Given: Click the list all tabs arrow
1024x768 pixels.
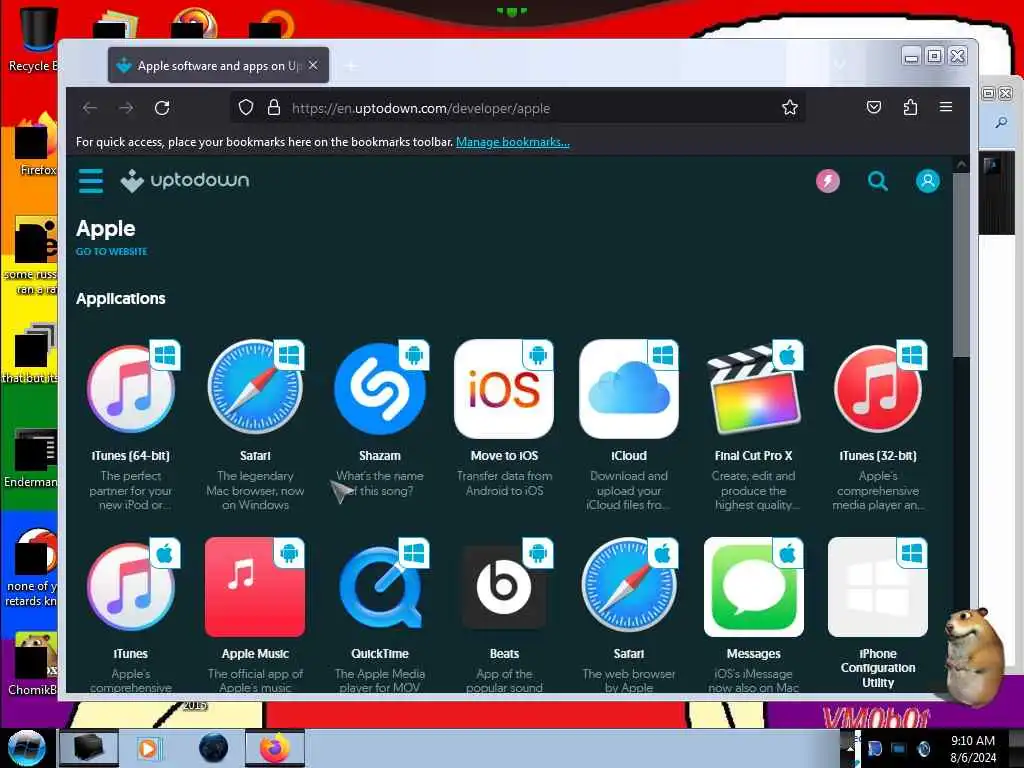Looking at the screenshot, I should pos(840,65).
